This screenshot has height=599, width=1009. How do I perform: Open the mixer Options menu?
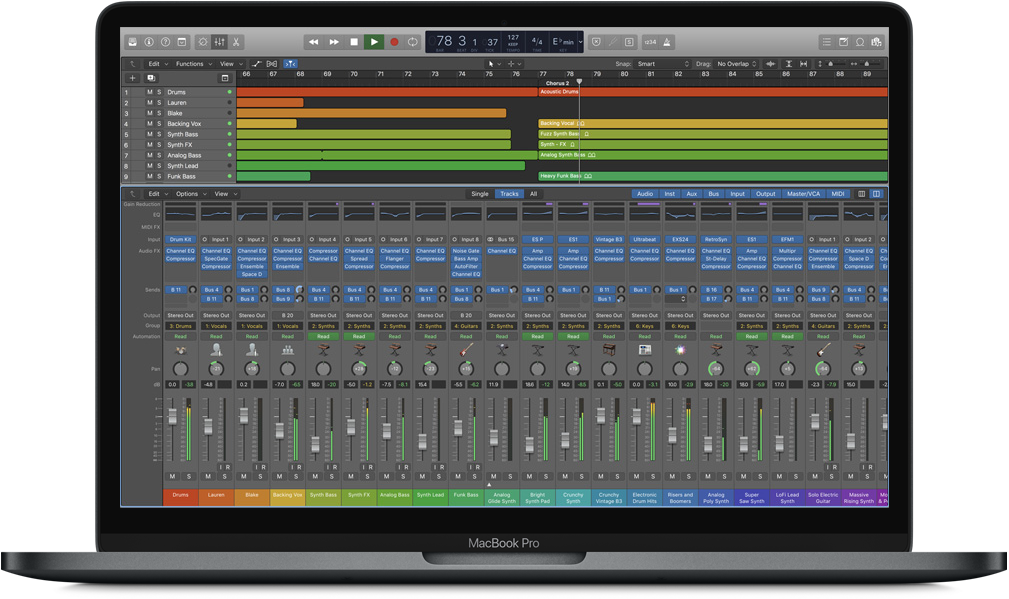(x=188, y=194)
